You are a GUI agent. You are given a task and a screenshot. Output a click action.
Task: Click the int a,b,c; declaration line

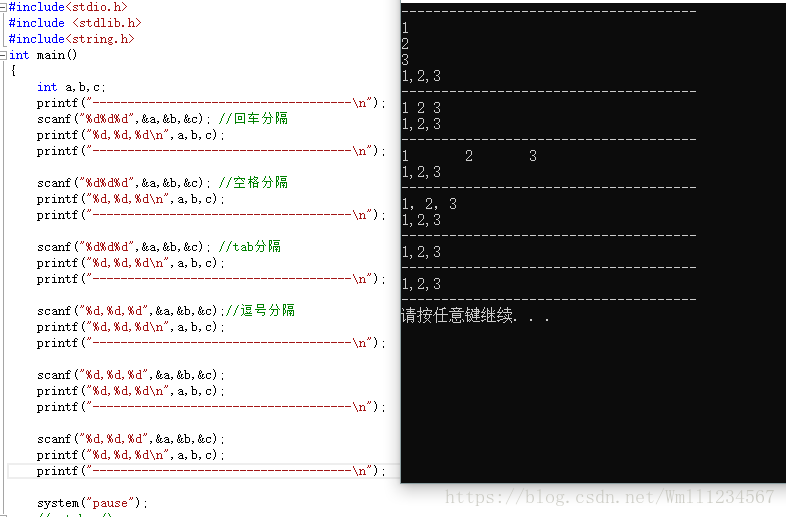(71, 87)
